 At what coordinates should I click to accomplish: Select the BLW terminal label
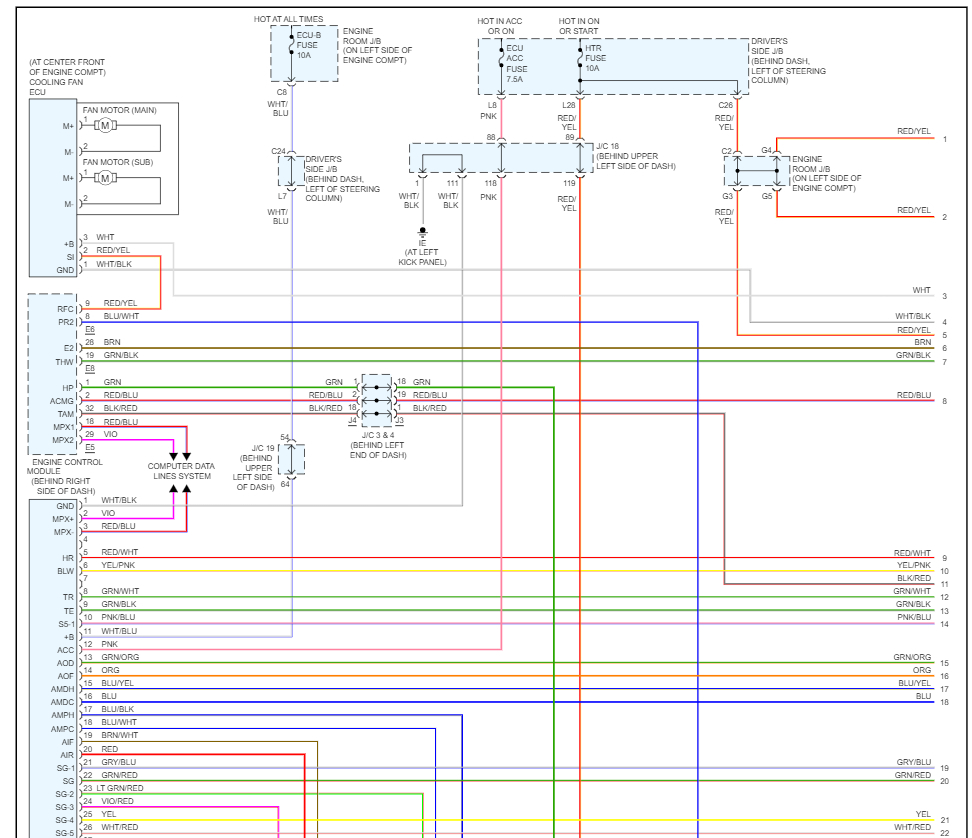[65, 571]
